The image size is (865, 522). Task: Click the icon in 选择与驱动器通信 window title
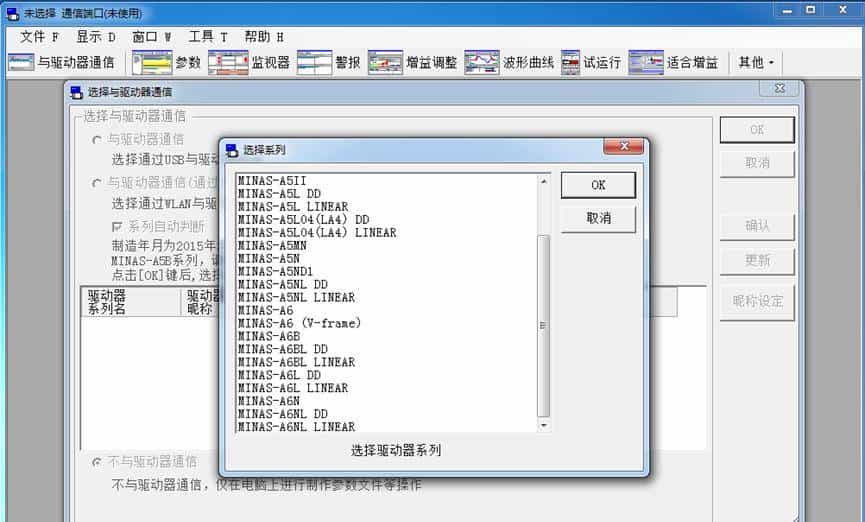(76, 92)
